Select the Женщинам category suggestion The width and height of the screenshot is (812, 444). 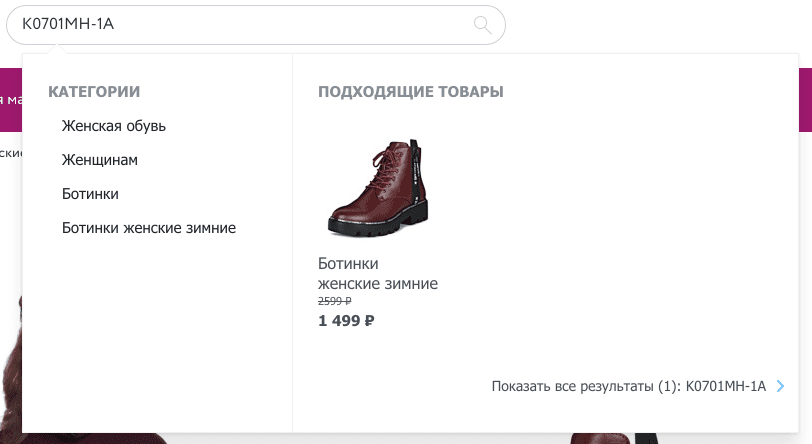(100, 160)
